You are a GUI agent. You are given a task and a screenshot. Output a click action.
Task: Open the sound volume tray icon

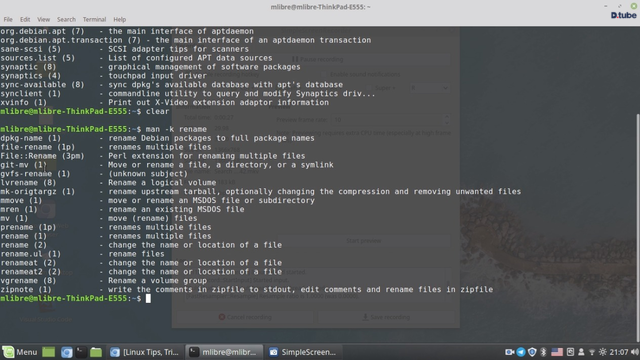635,352
